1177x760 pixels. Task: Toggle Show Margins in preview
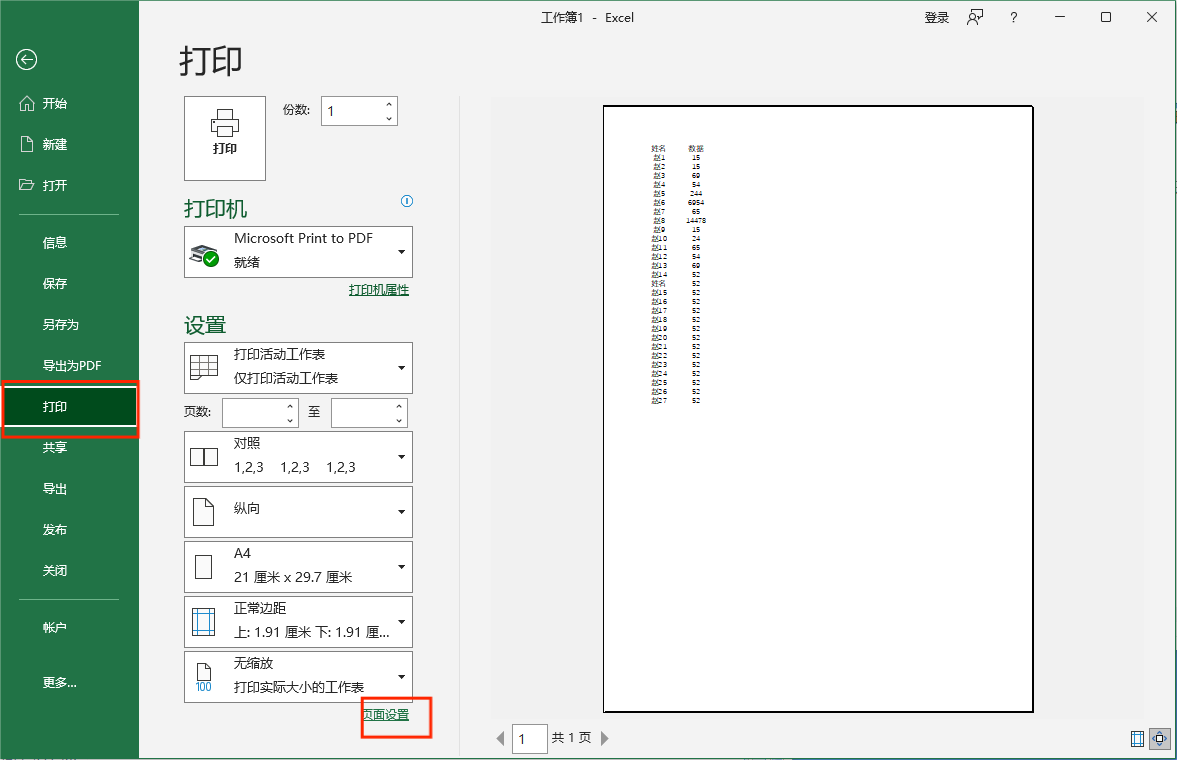pyautogui.click(x=1137, y=739)
